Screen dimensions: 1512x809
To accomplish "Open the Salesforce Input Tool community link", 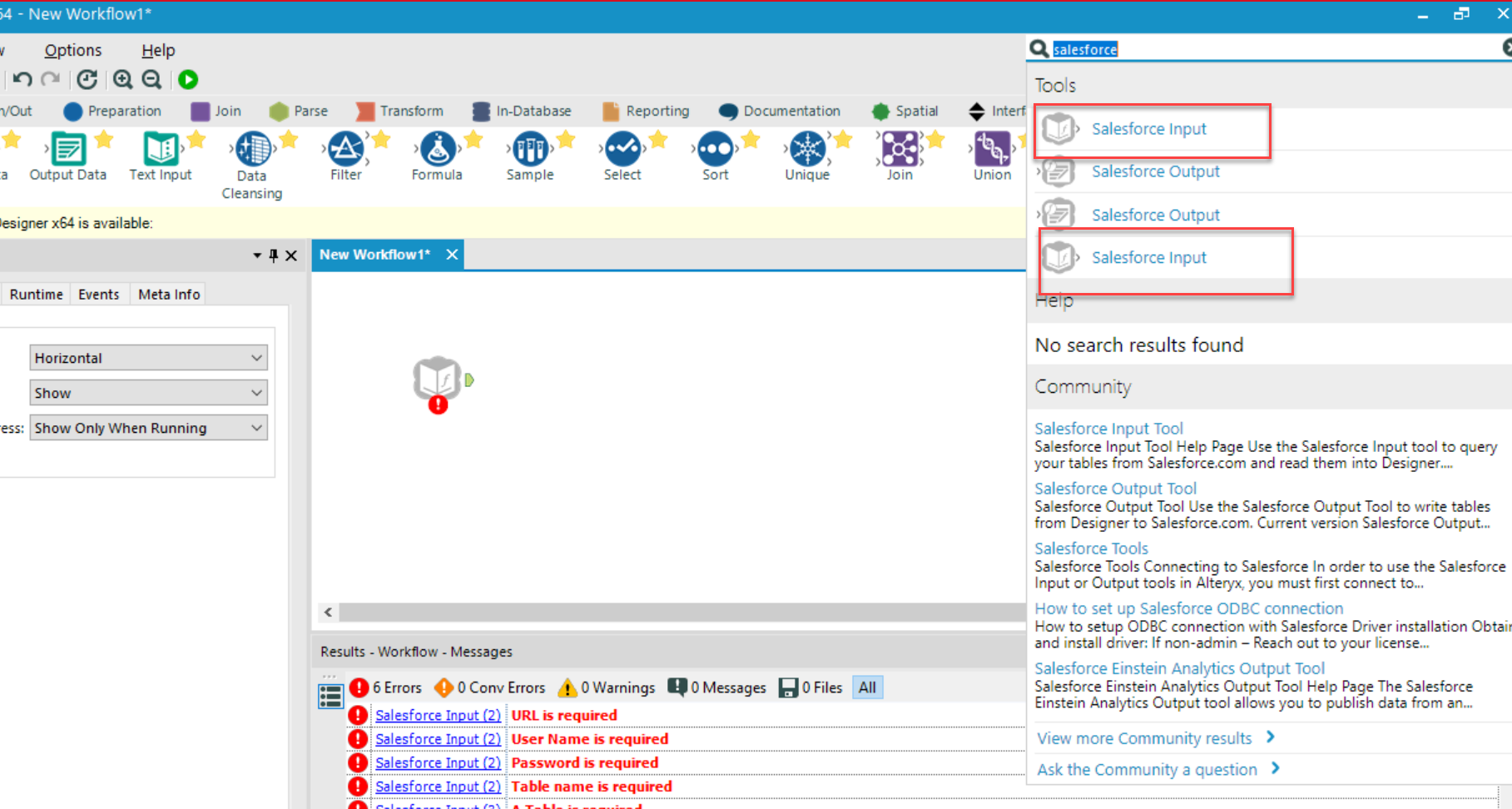I will coord(1108,428).
